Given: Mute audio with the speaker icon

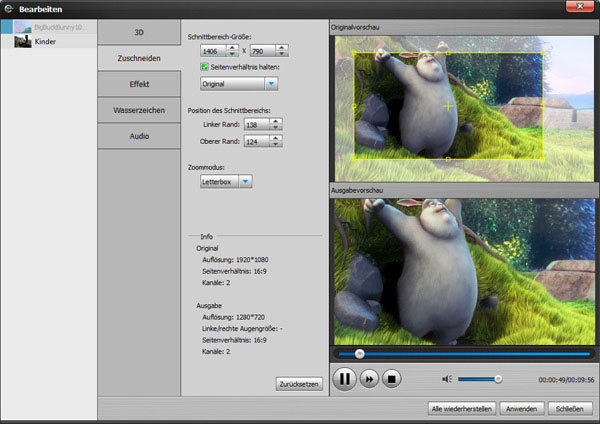Looking at the screenshot, I should pyautogui.click(x=447, y=379).
